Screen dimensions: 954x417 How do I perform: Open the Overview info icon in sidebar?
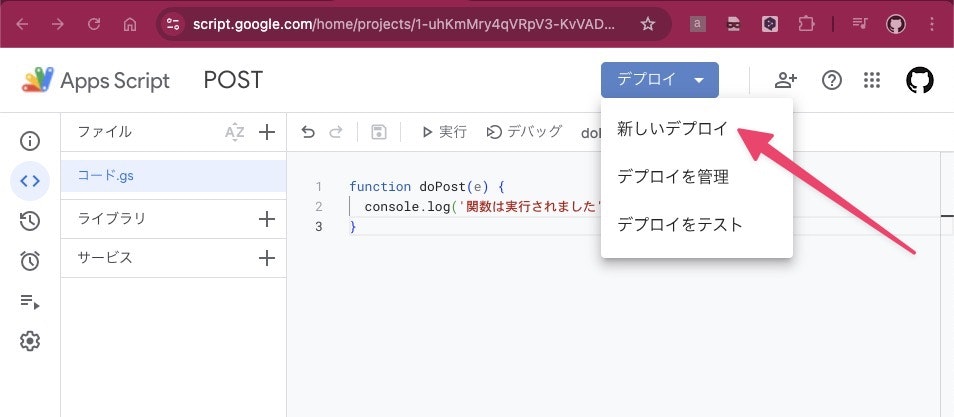[30, 141]
